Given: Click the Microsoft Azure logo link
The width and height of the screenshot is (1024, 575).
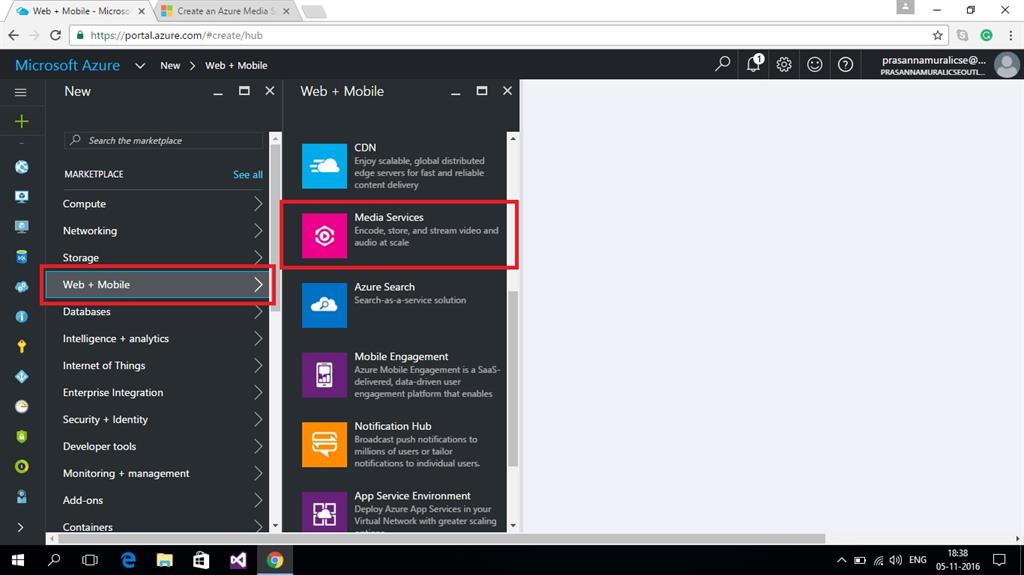Looking at the screenshot, I should click(x=67, y=65).
